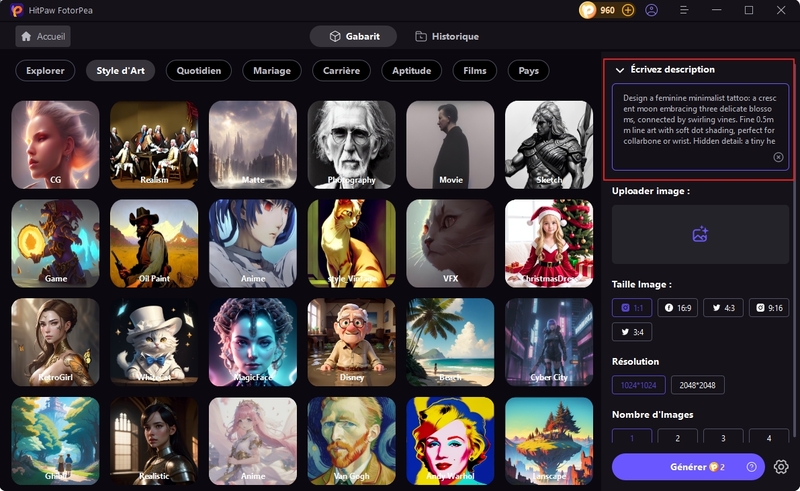Screen dimensions: 800x491
Task: Add coins with the plus icon
Action: [x=628, y=10]
